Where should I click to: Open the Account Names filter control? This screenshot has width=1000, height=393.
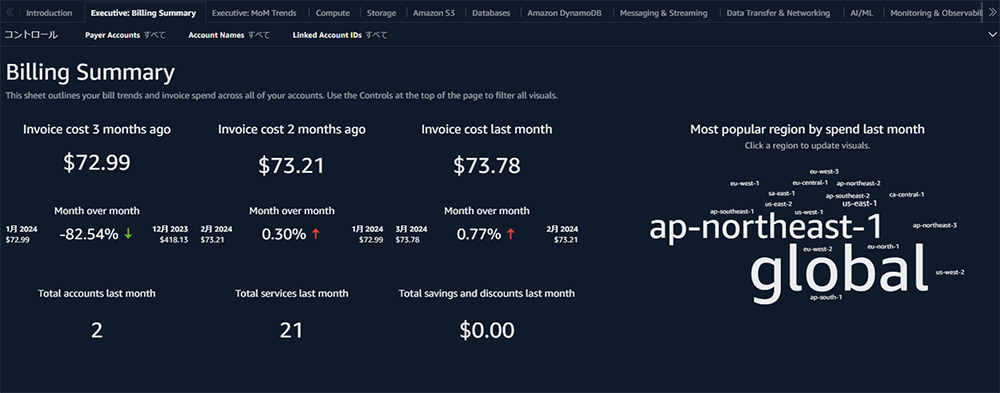pyautogui.click(x=229, y=35)
